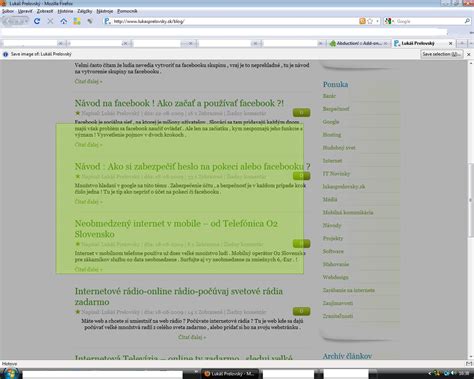Click the Stop loading X icon
This screenshot has height=379, width=474.
point(50,21)
